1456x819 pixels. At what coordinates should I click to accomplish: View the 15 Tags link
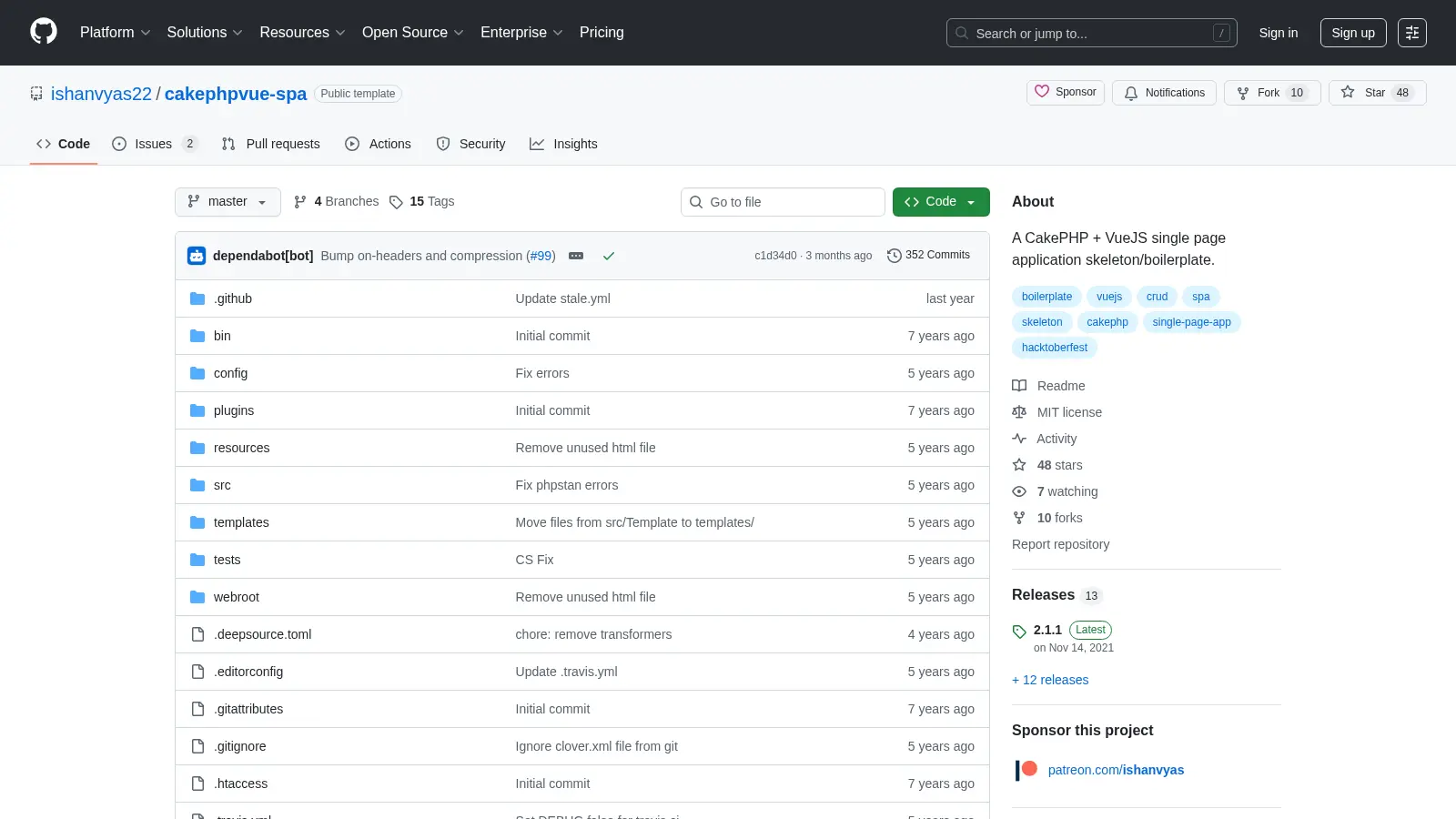pos(421,202)
